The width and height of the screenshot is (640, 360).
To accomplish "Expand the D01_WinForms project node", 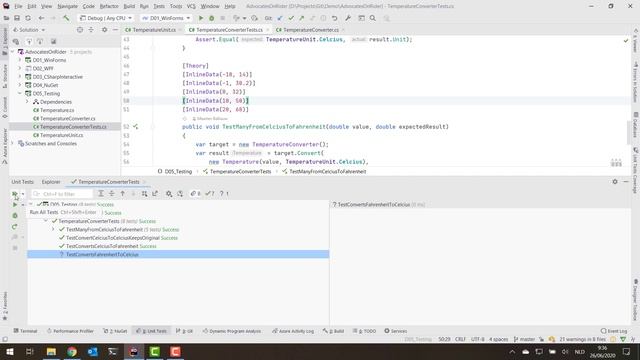I will pyautogui.click(x=20, y=60).
